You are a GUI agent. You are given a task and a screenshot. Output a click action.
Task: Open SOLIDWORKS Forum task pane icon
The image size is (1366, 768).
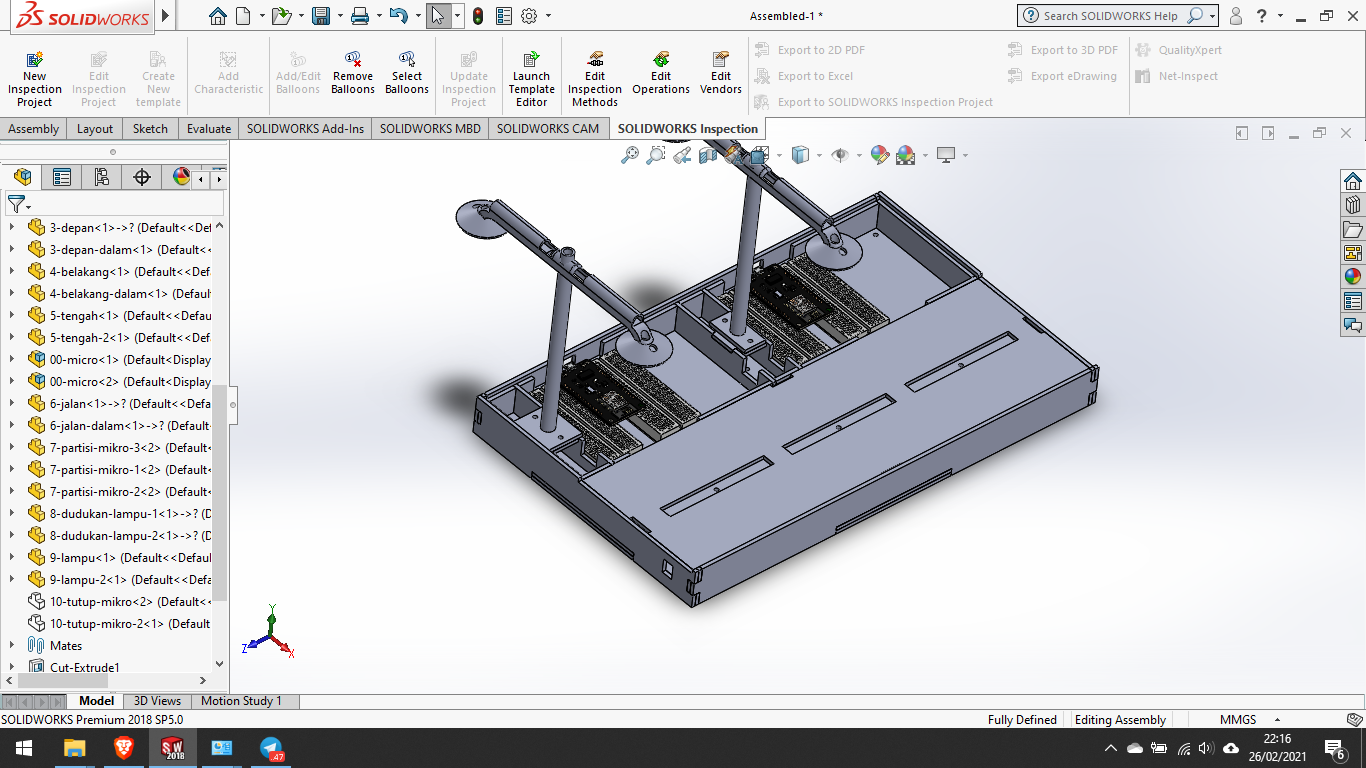coord(1353,325)
